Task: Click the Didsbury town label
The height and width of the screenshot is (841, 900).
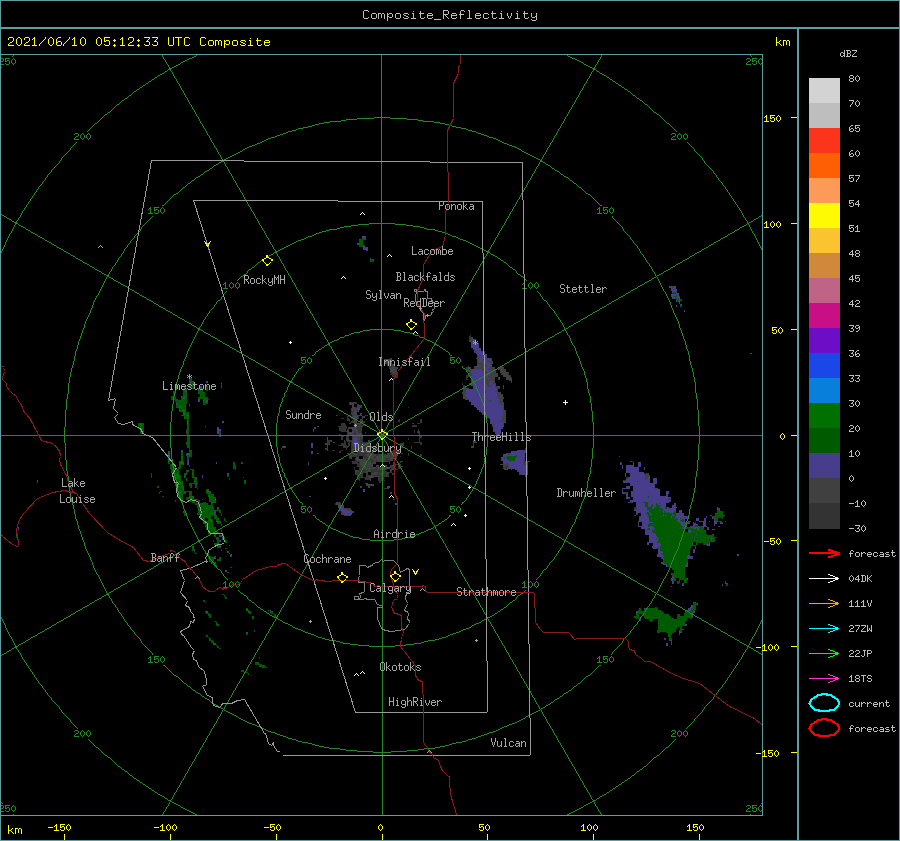Action: [x=377, y=448]
